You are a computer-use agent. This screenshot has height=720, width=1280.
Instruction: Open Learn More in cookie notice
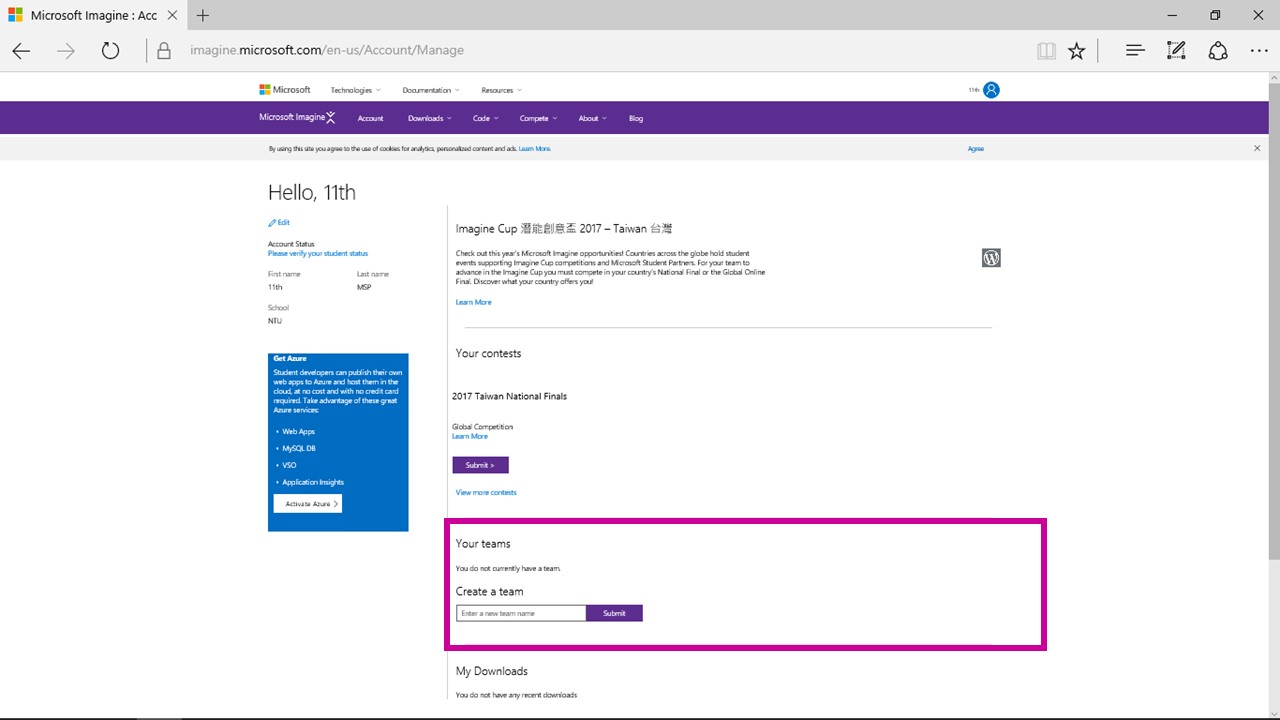(x=535, y=149)
